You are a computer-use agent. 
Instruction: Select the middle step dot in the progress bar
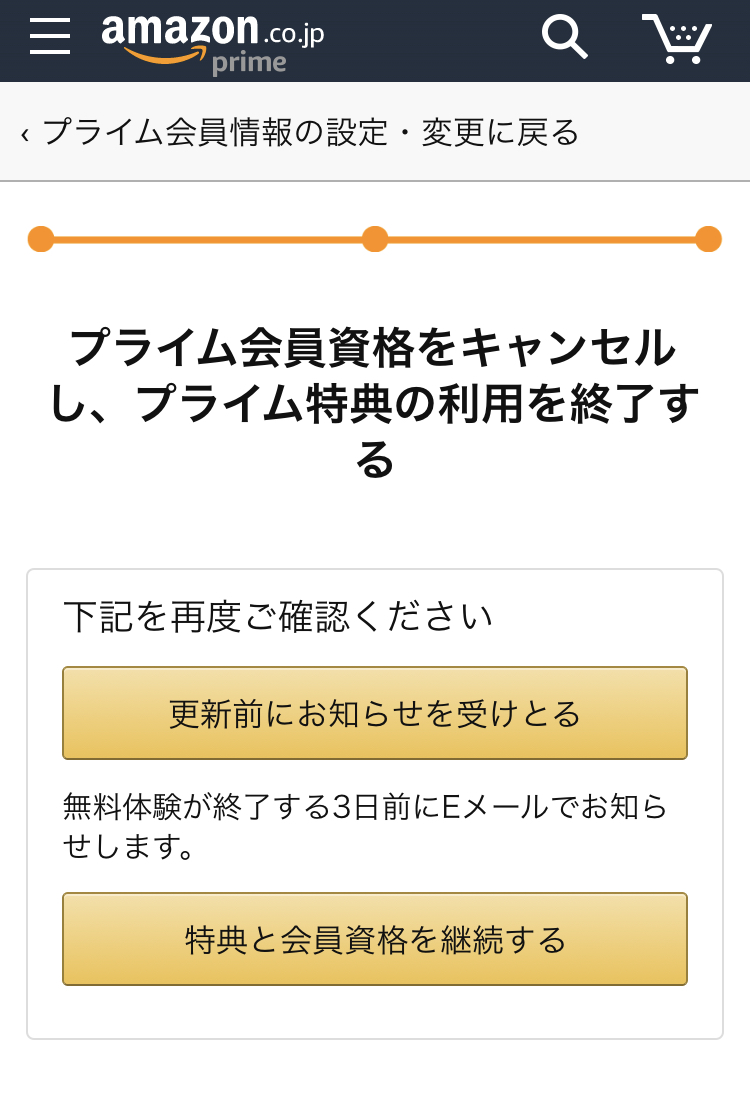tap(375, 239)
